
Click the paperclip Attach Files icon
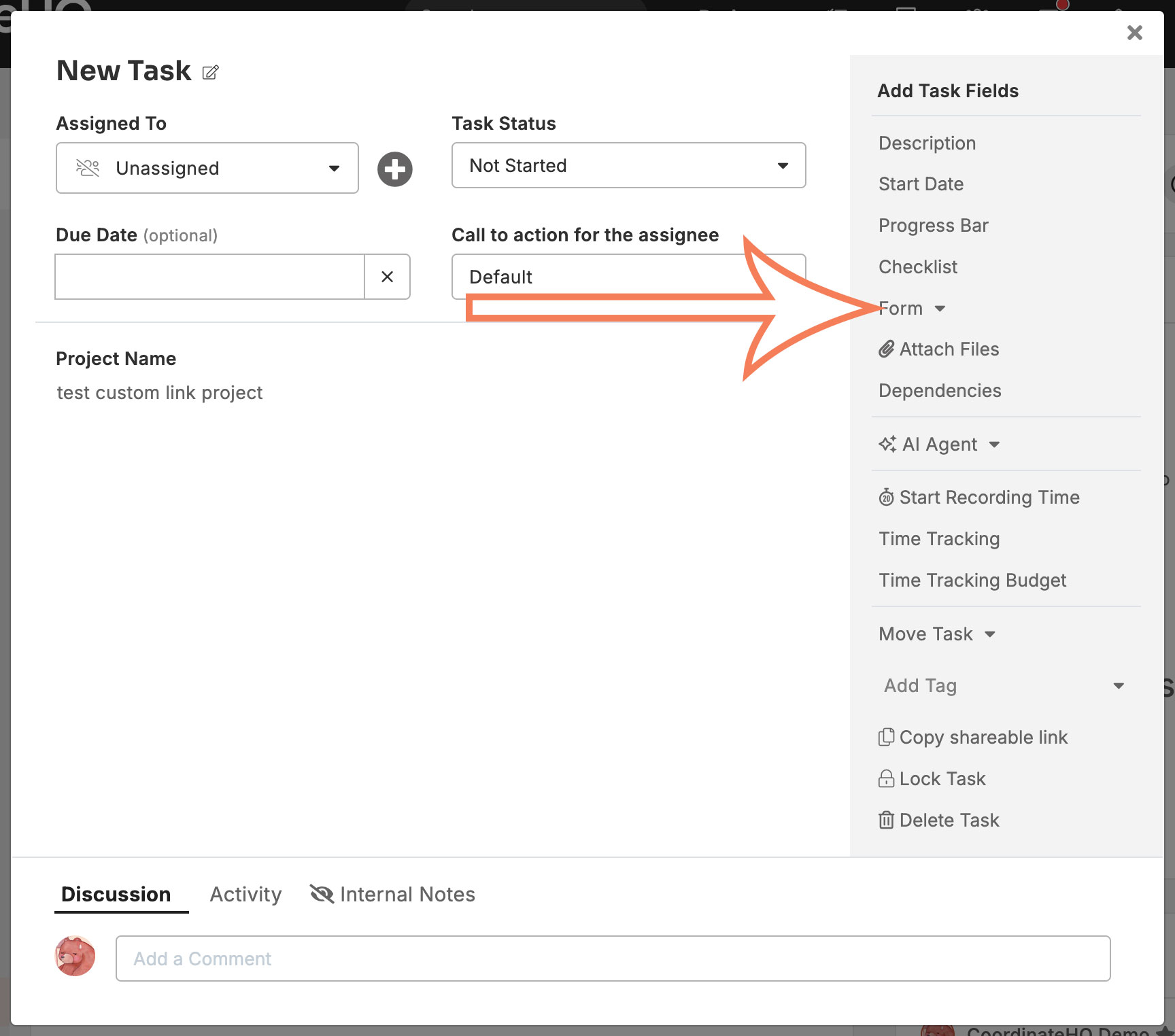[886, 349]
